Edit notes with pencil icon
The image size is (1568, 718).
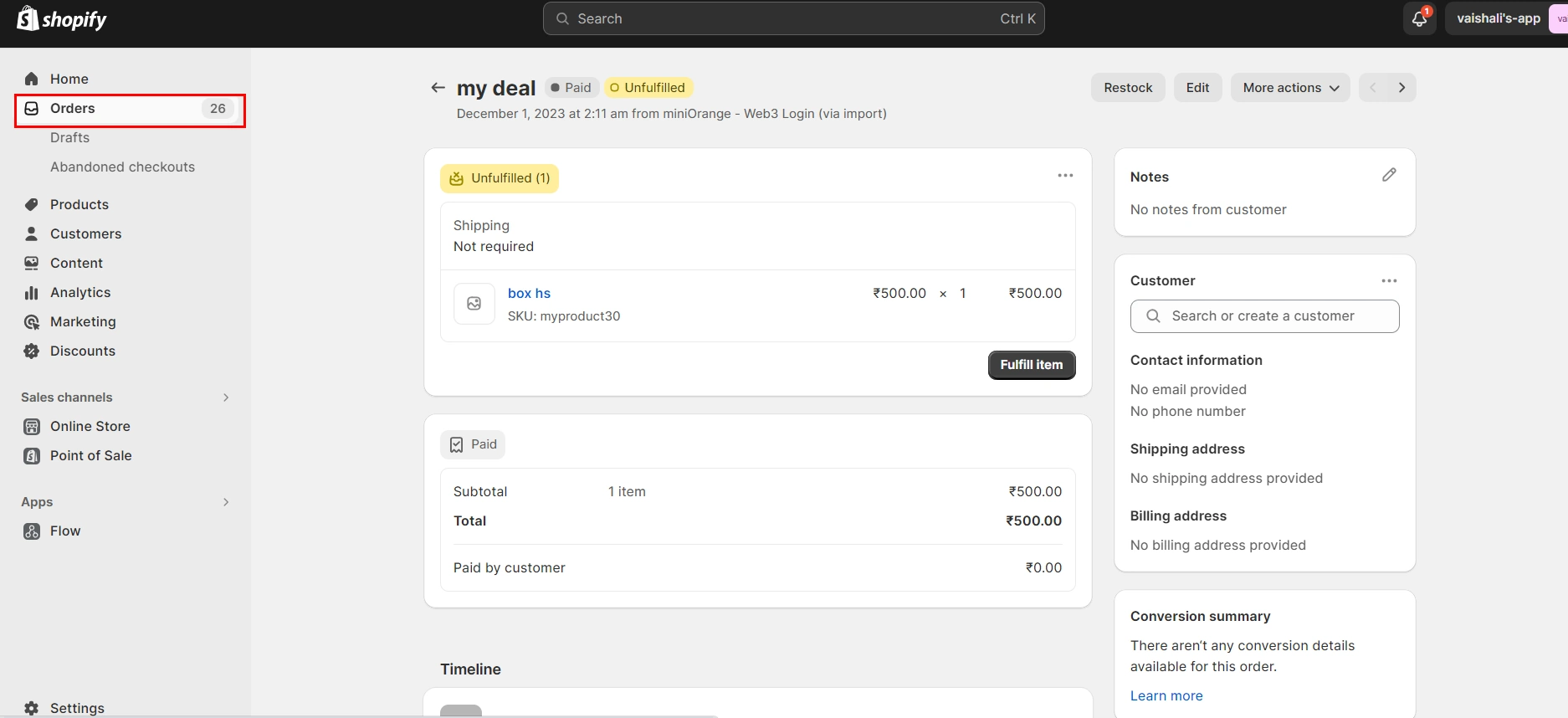1389,175
